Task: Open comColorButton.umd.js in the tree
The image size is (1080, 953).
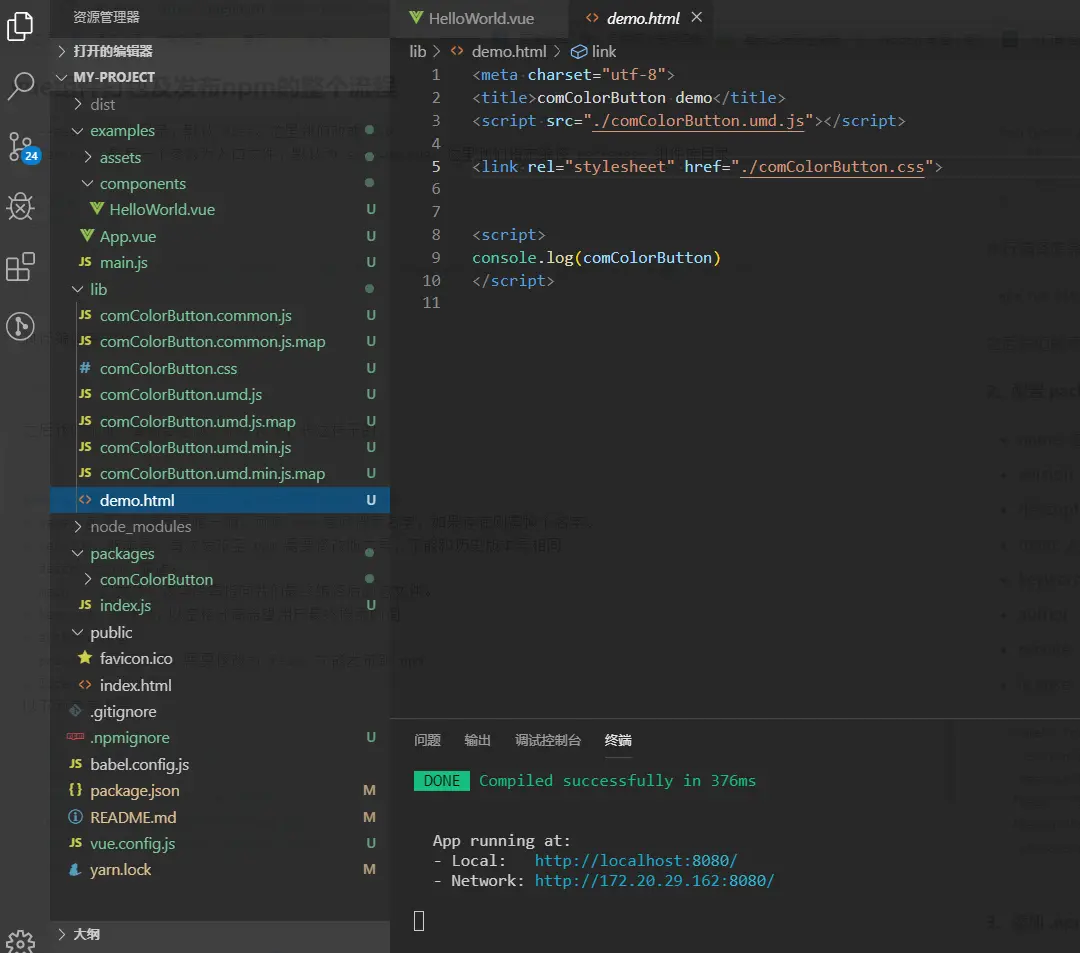Action: pos(220,395)
